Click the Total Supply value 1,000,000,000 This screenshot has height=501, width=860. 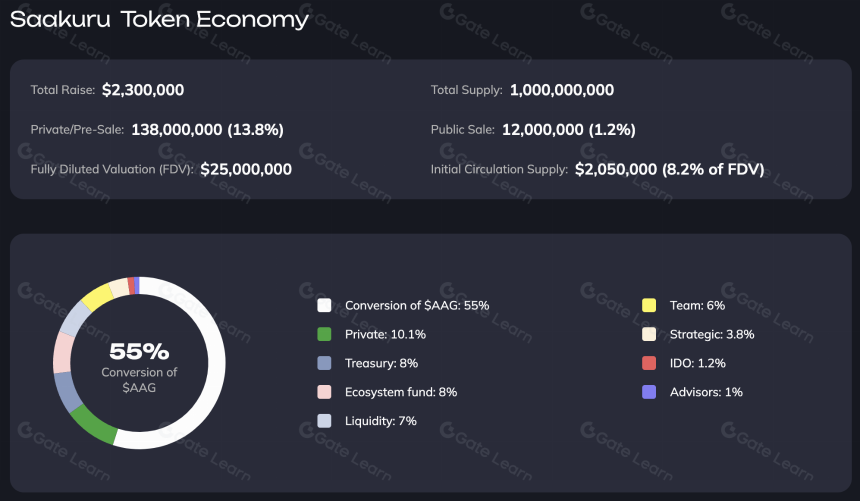[x=562, y=90]
